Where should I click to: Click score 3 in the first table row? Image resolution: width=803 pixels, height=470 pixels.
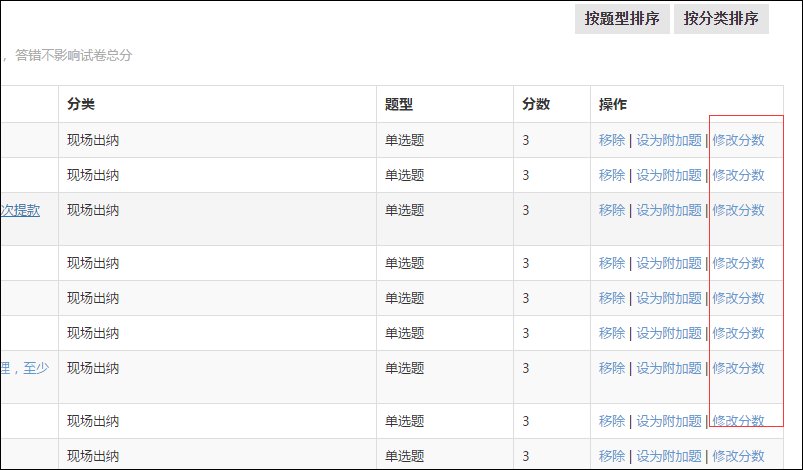coord(525,140)
